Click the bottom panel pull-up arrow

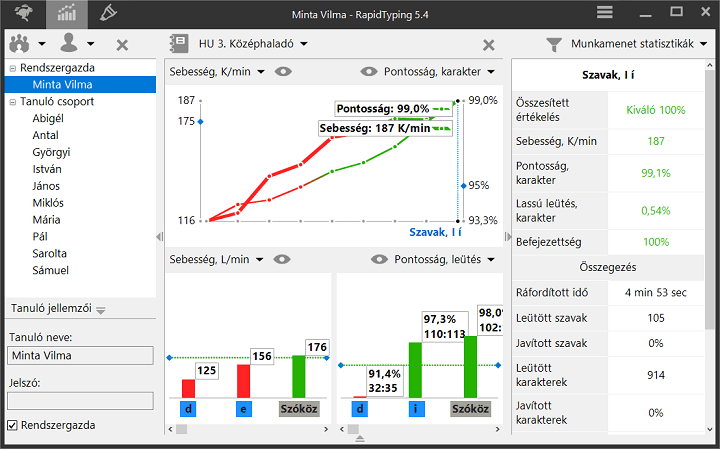(x=360, y=438)
